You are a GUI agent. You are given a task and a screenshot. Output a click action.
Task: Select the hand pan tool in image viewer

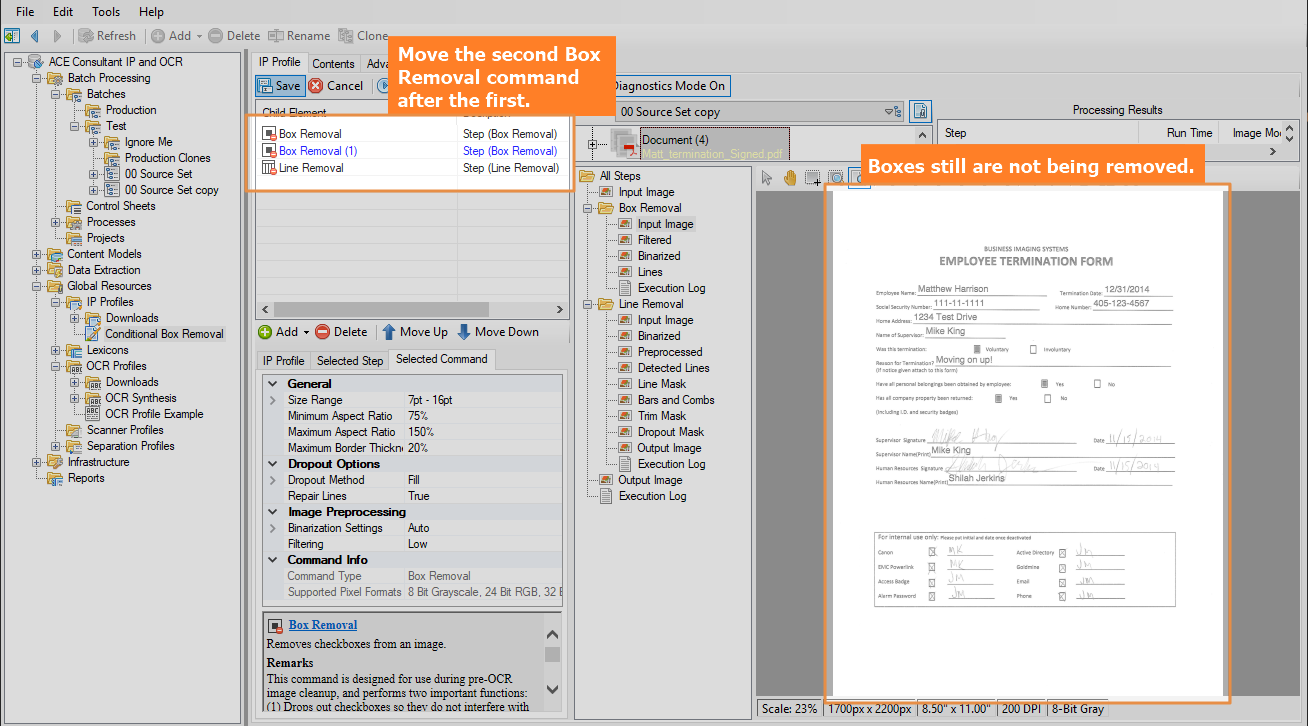(x=790, y=178)
